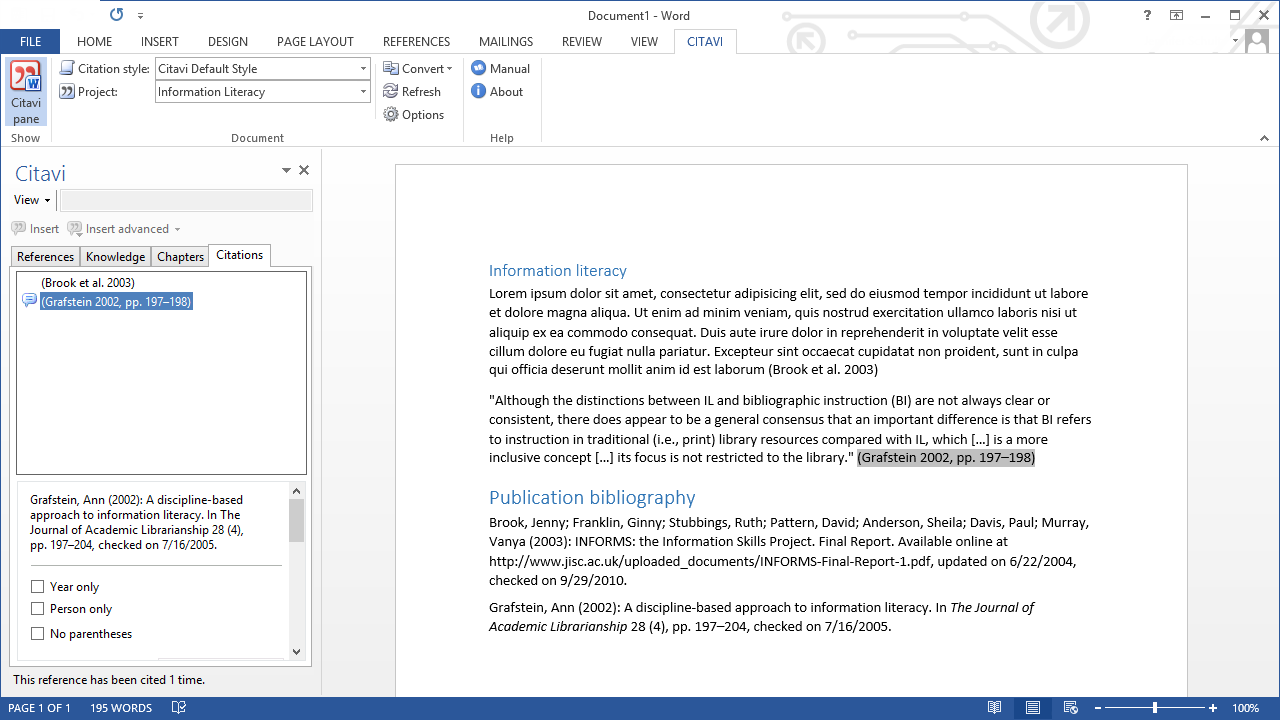The height and width of the screenshot is (720, 1280).
Task: Select (Brook et al. 2003) citation
Action: point(88,283)
